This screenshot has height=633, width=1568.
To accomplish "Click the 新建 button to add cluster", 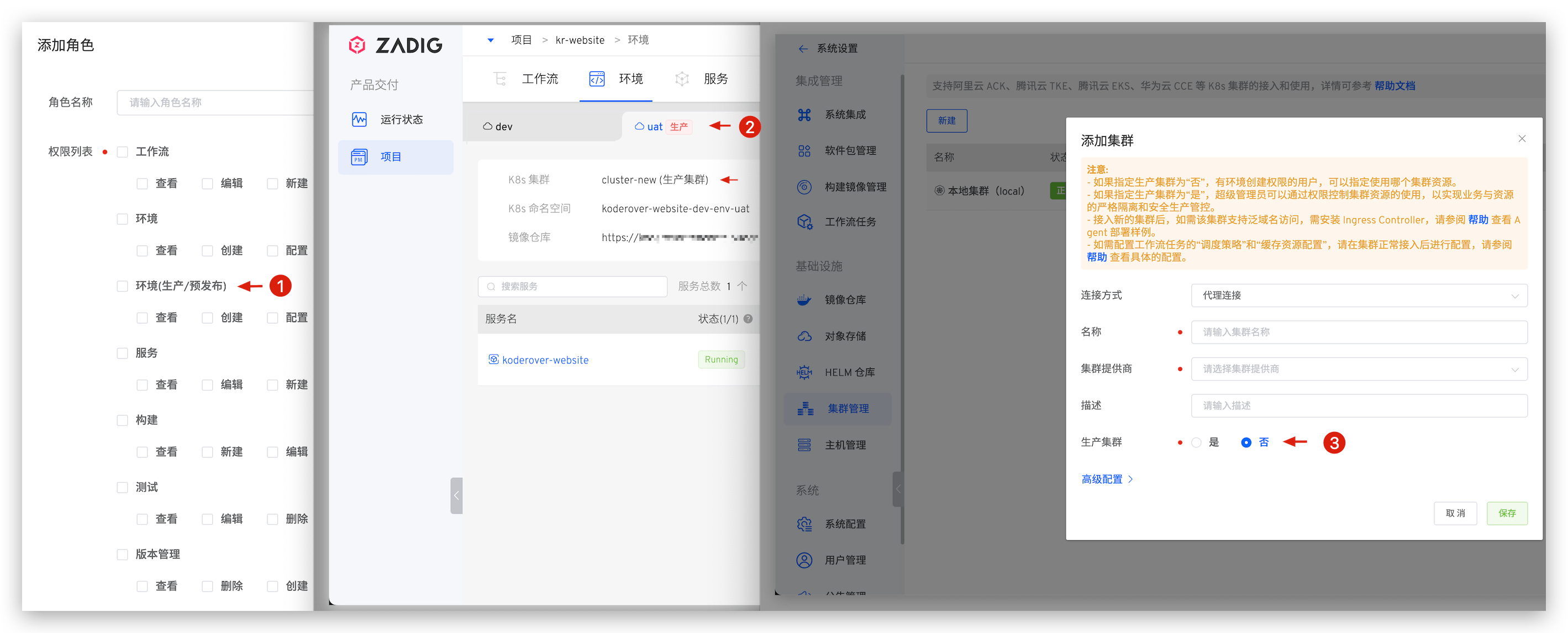I will [x=946, y=120].
